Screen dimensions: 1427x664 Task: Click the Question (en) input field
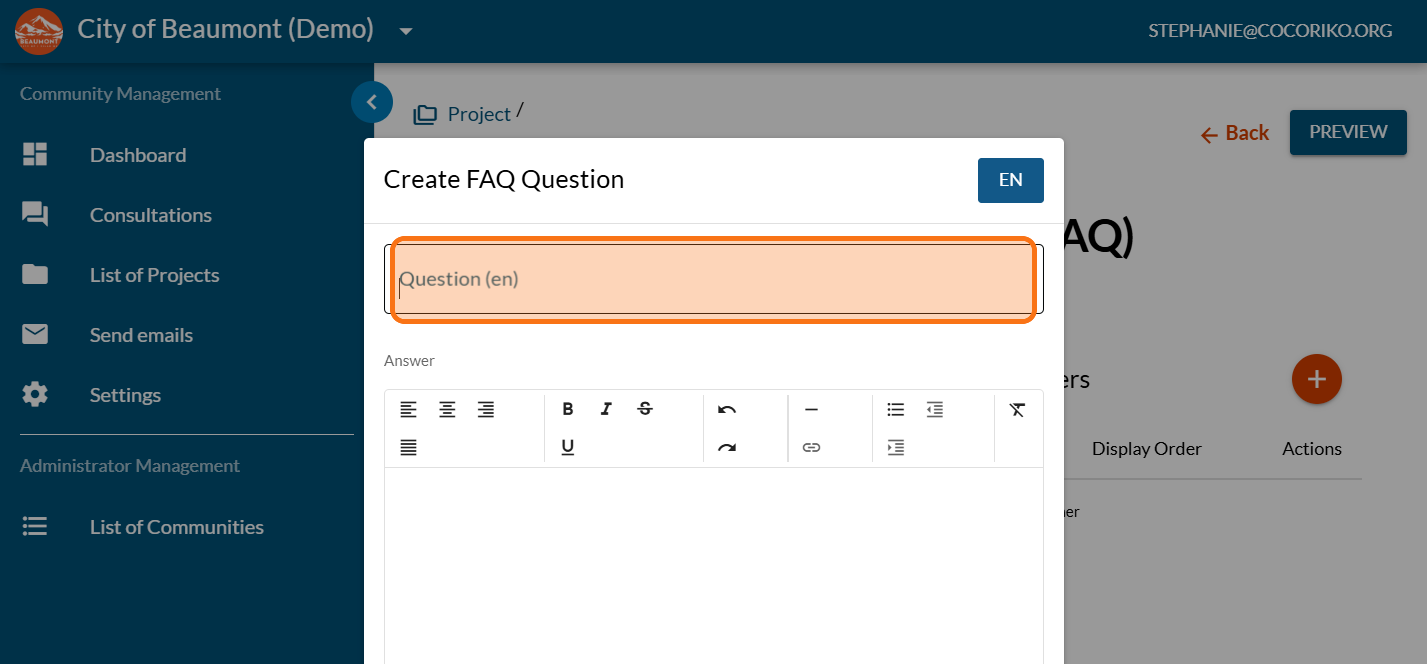[713, 280]
